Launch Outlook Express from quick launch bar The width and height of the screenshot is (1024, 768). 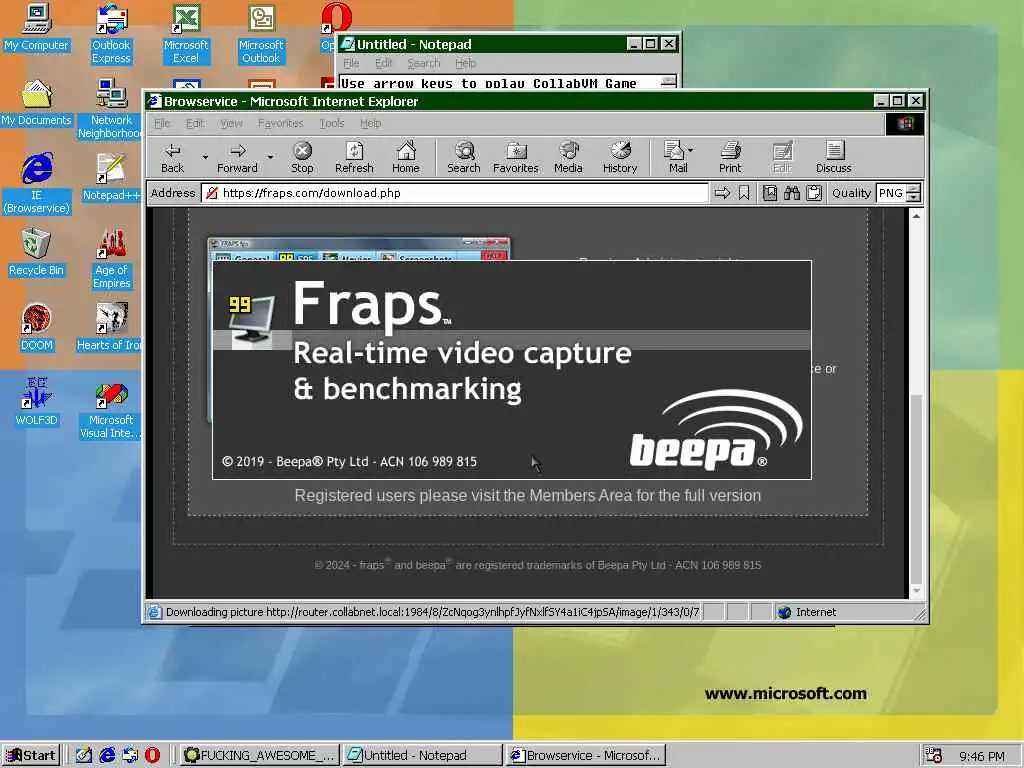(x=129, y=756)
